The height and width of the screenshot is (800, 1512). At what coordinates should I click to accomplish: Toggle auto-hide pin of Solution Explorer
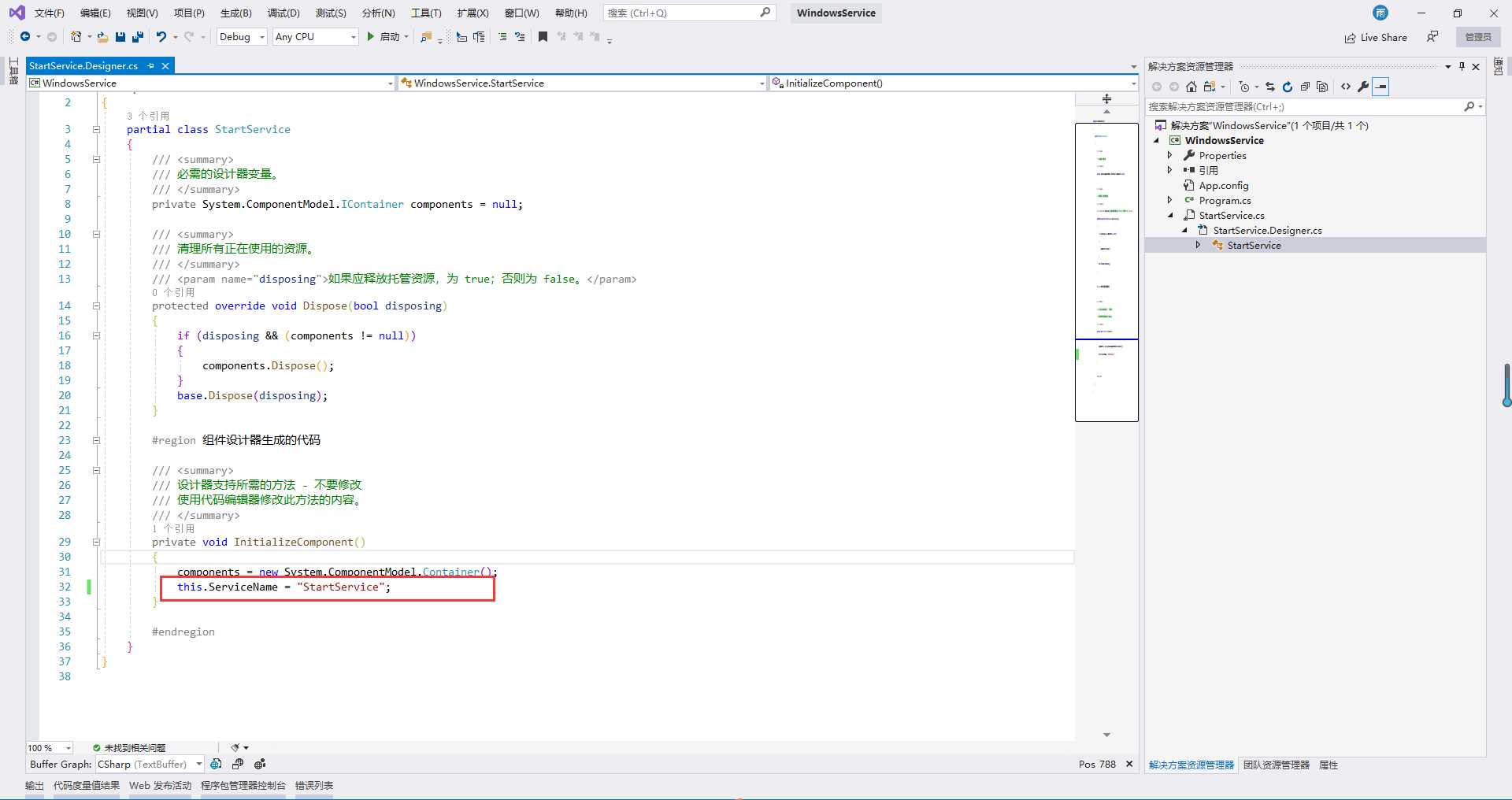pyautogui.click(x=1462, y=67)
